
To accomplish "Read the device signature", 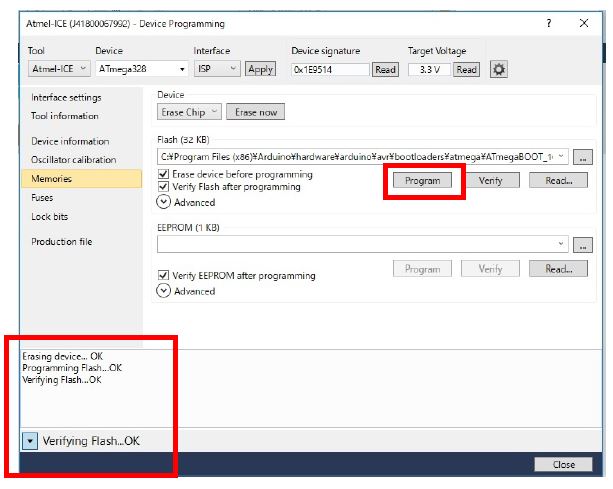I will 385,69.
